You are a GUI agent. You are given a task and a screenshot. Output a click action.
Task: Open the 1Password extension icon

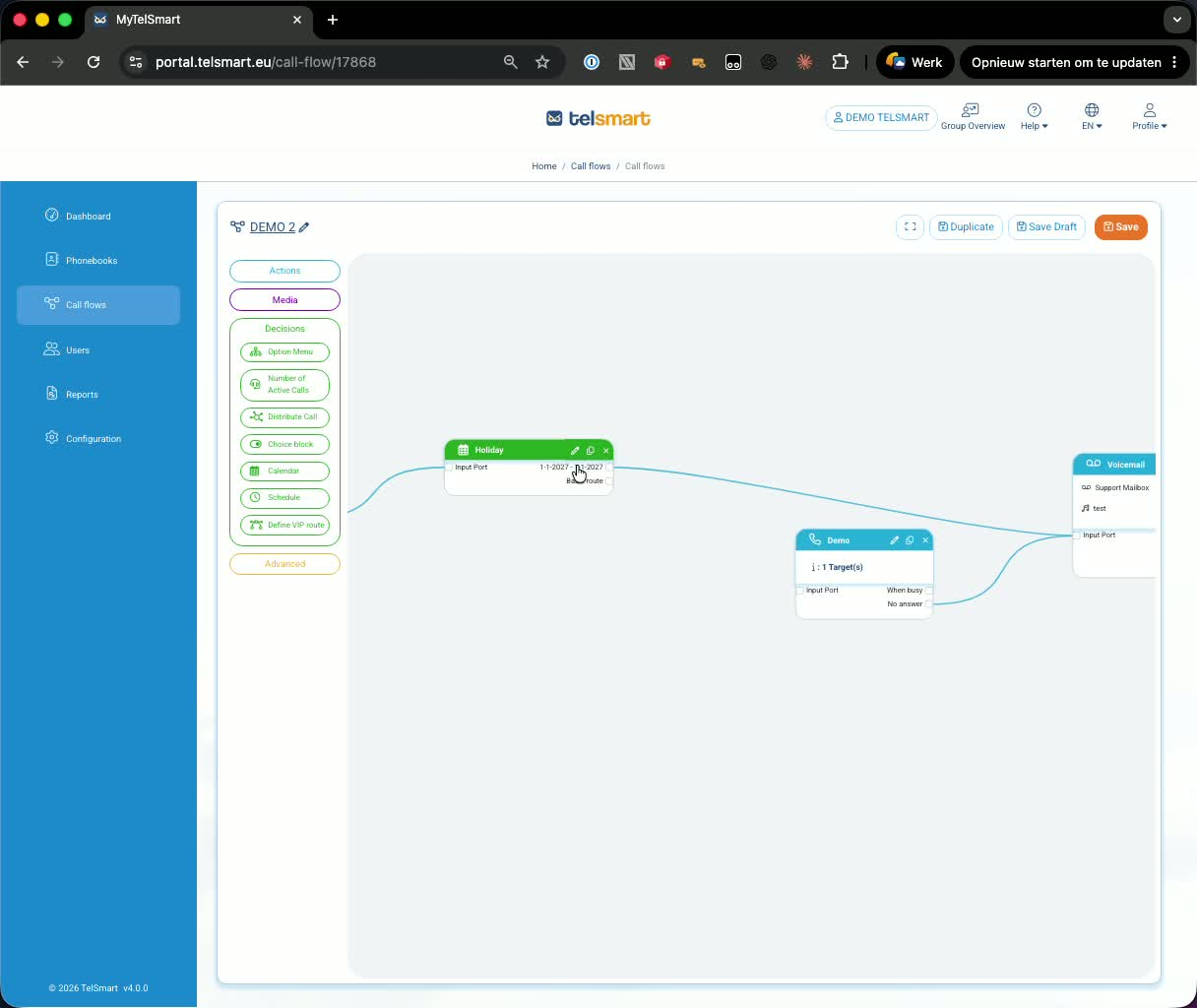(592, 62)
